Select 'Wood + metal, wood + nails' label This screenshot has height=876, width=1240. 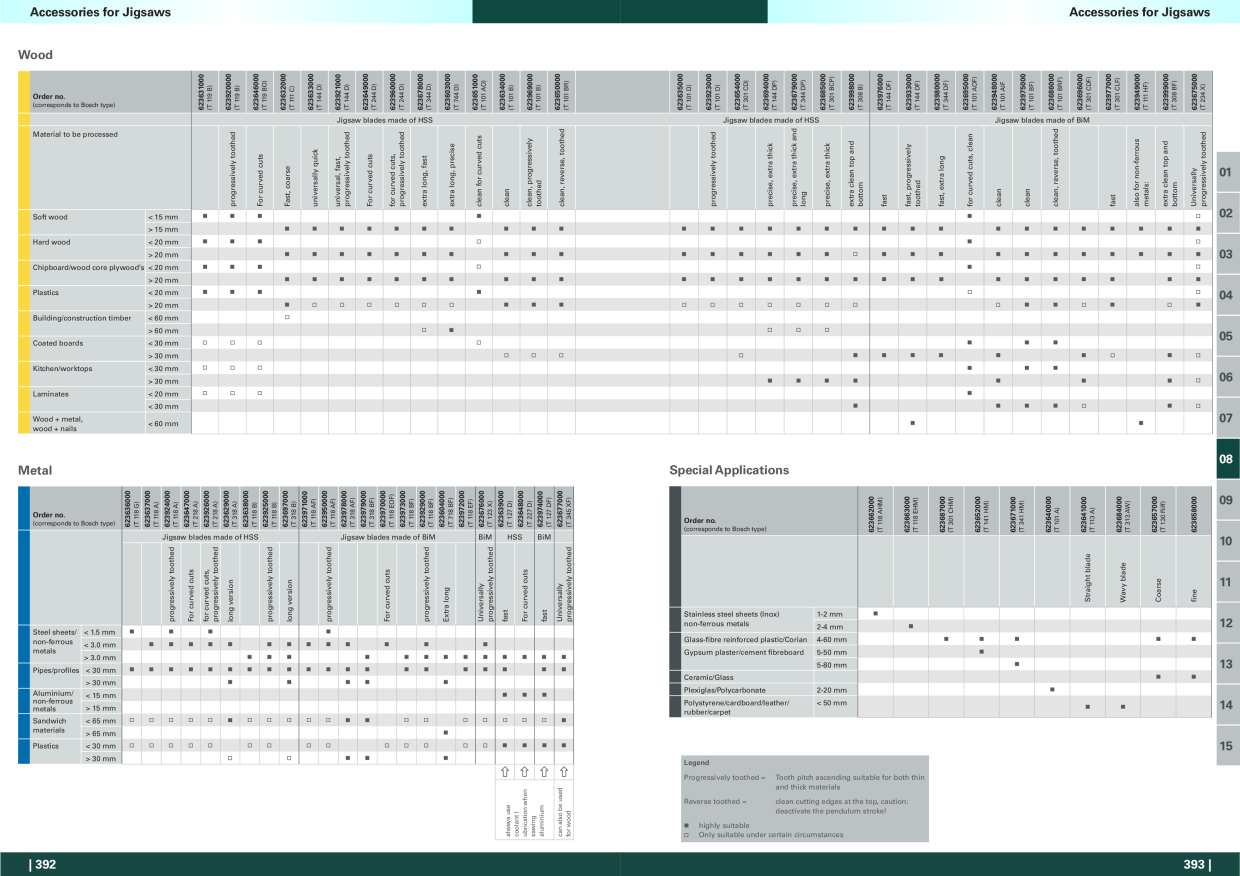coord(58,424)
